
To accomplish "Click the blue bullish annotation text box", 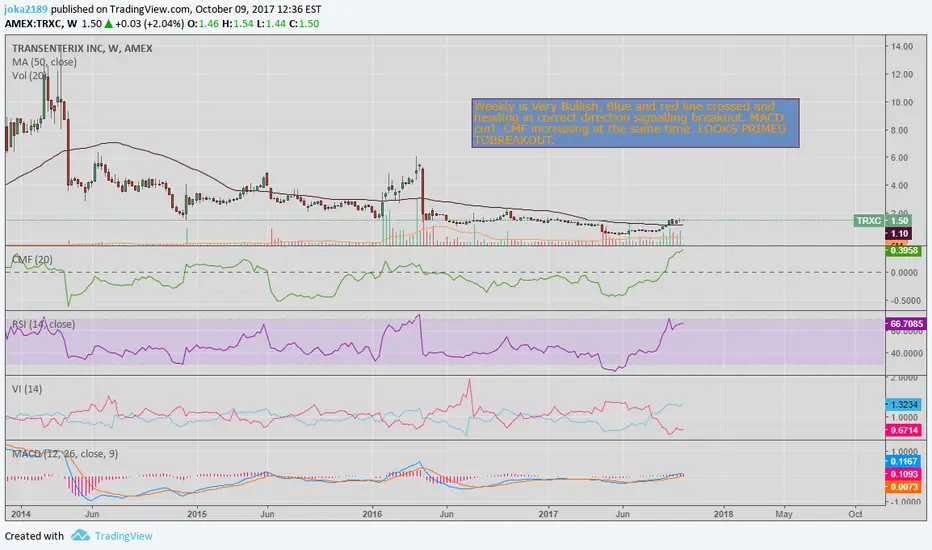I will click(x=635, y=123).
